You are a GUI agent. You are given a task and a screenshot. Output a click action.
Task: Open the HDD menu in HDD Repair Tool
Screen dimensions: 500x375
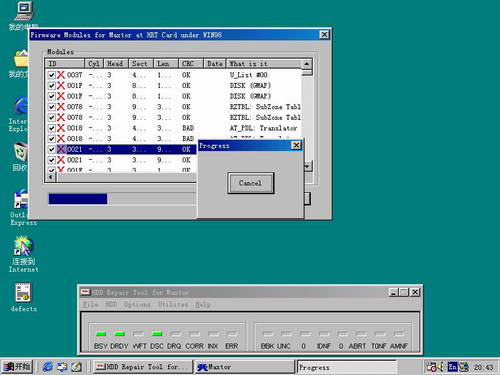(x=111, y=305)
